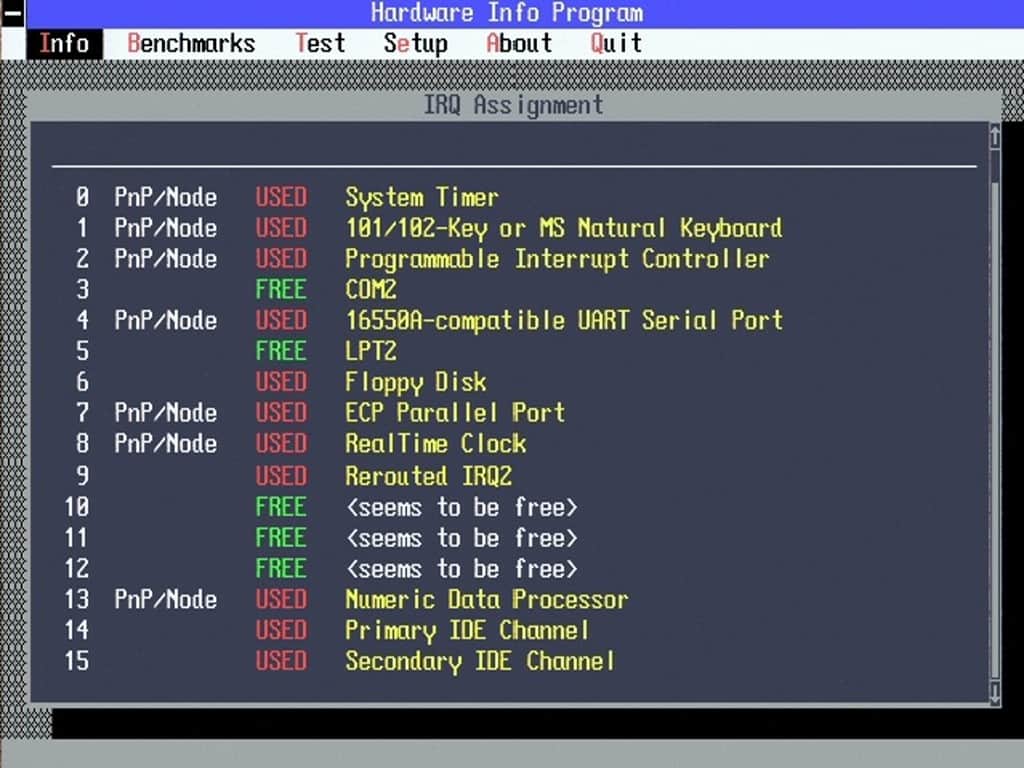Viewport: 1024px width, 768px height.
Task: Click the USED status of IRQ 0
Action: 281,197
